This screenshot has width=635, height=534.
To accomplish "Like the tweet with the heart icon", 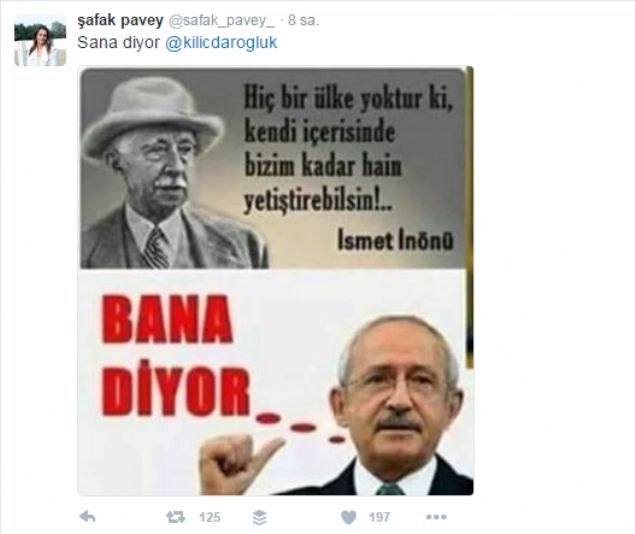I will point(349,517).
